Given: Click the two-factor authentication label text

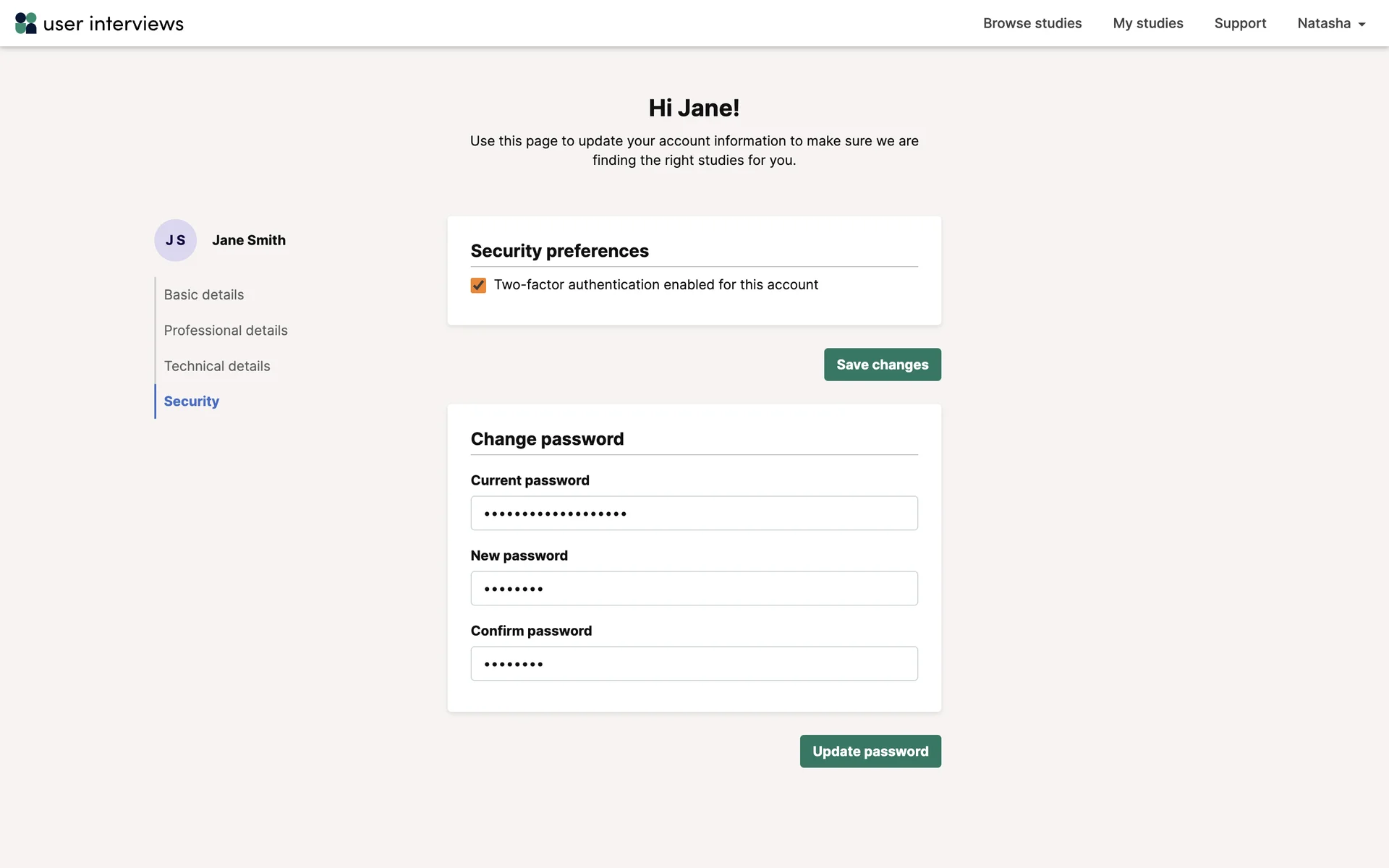Looking at the screenshot, I should [655, 285].
